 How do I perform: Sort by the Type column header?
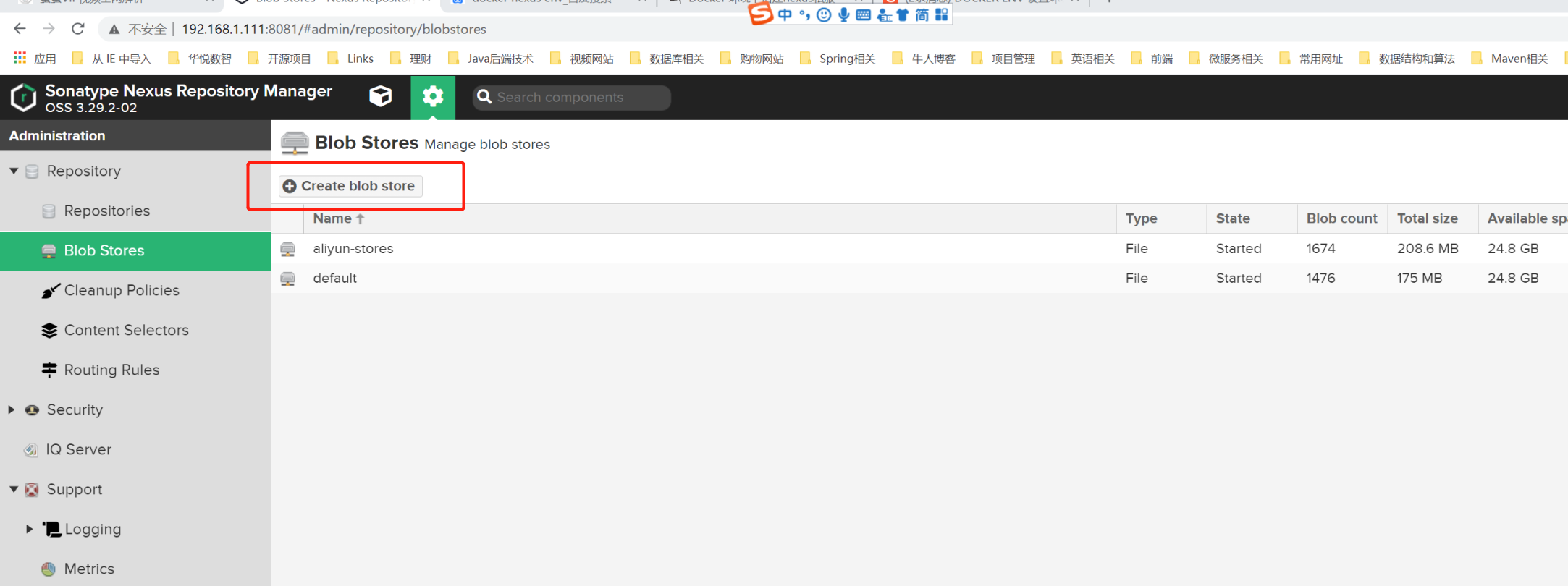pyautogui.click(x=1162, y=218)
